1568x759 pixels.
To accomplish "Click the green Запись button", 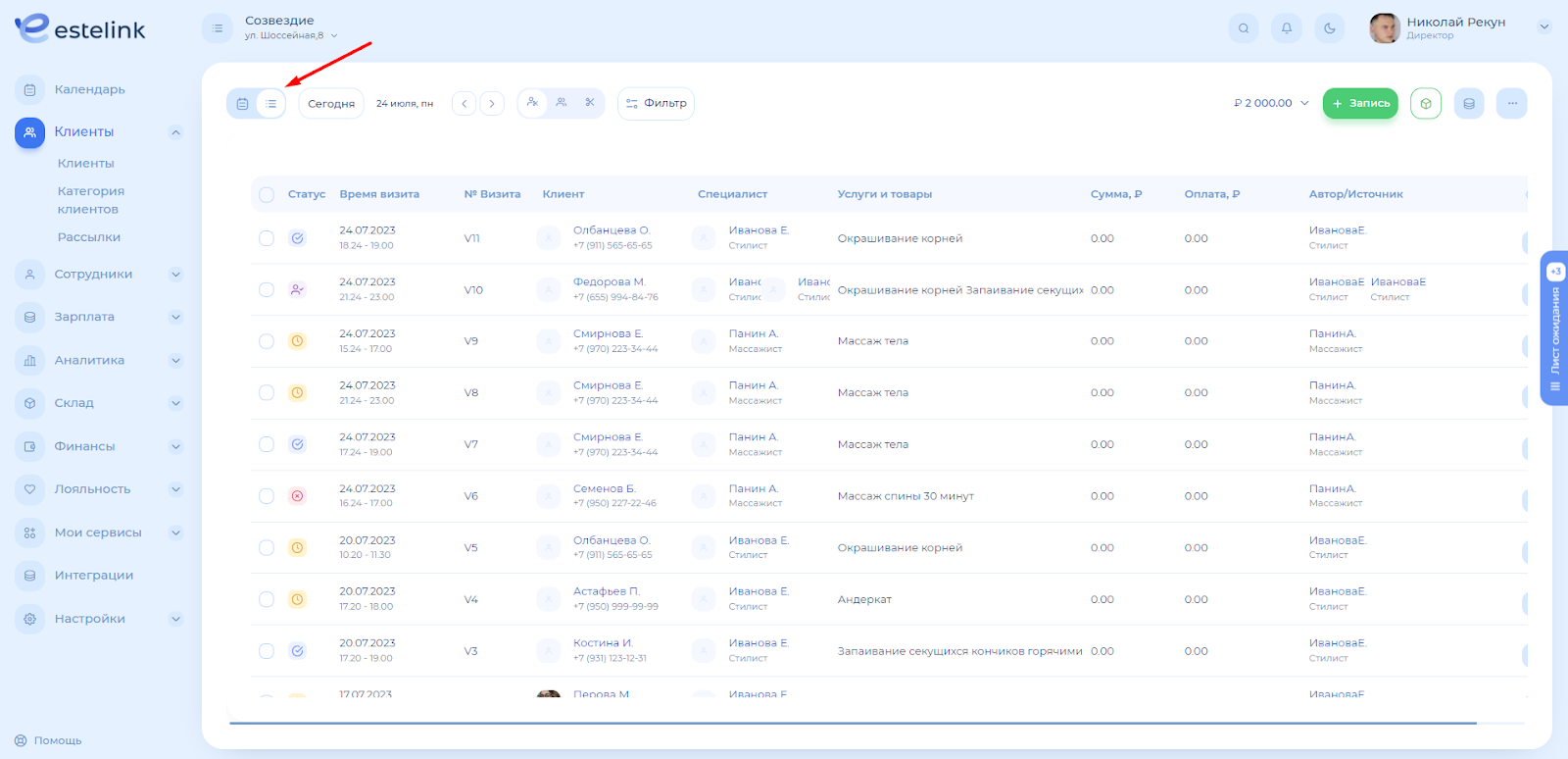I will click(x=1360, y=104).
